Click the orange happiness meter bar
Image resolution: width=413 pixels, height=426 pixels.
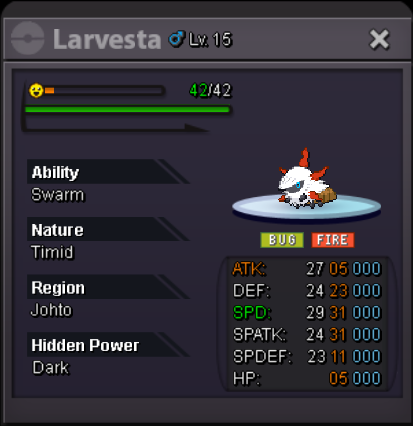49,90
